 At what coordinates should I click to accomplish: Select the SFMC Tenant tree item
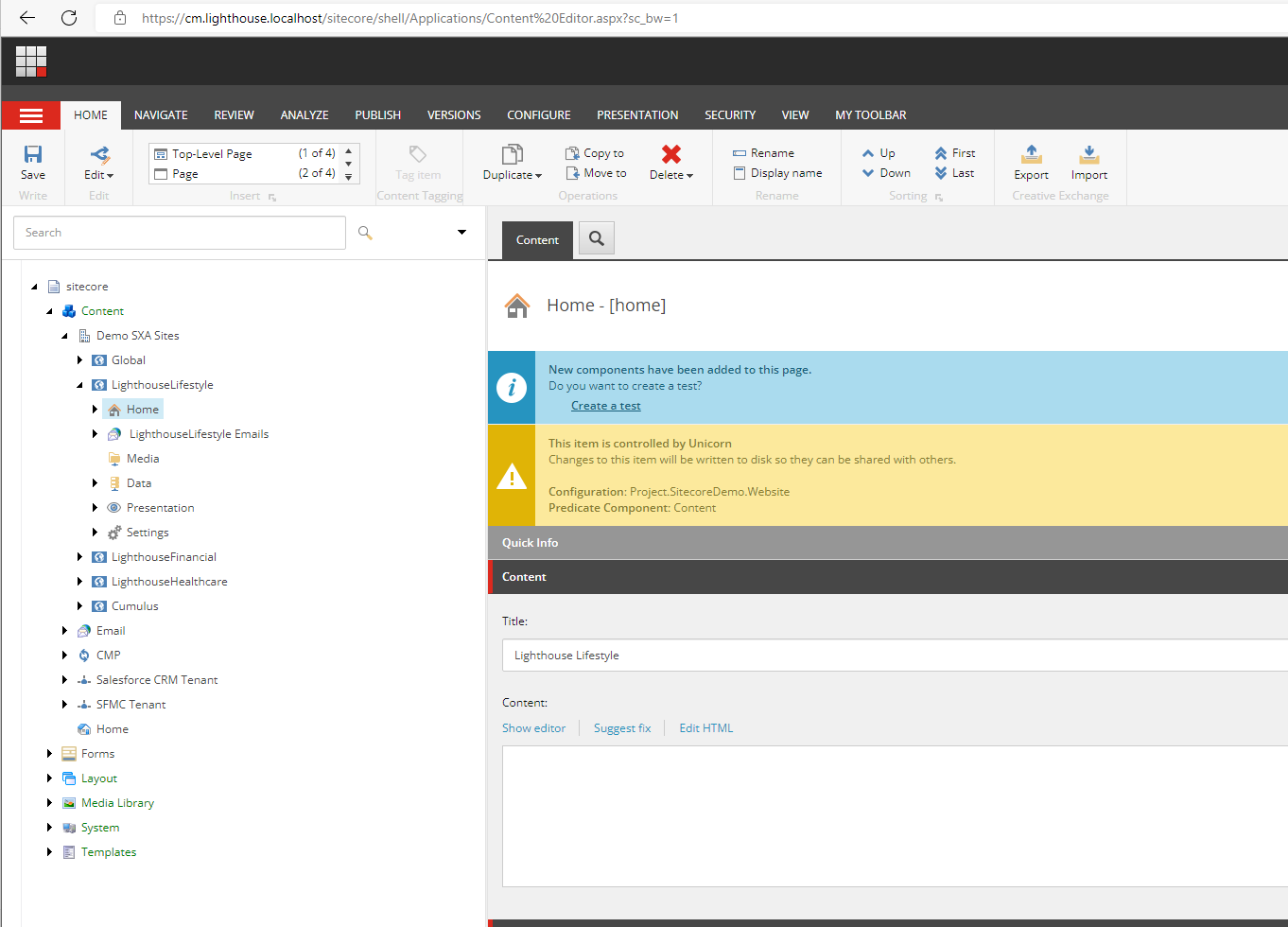[131, 705]
